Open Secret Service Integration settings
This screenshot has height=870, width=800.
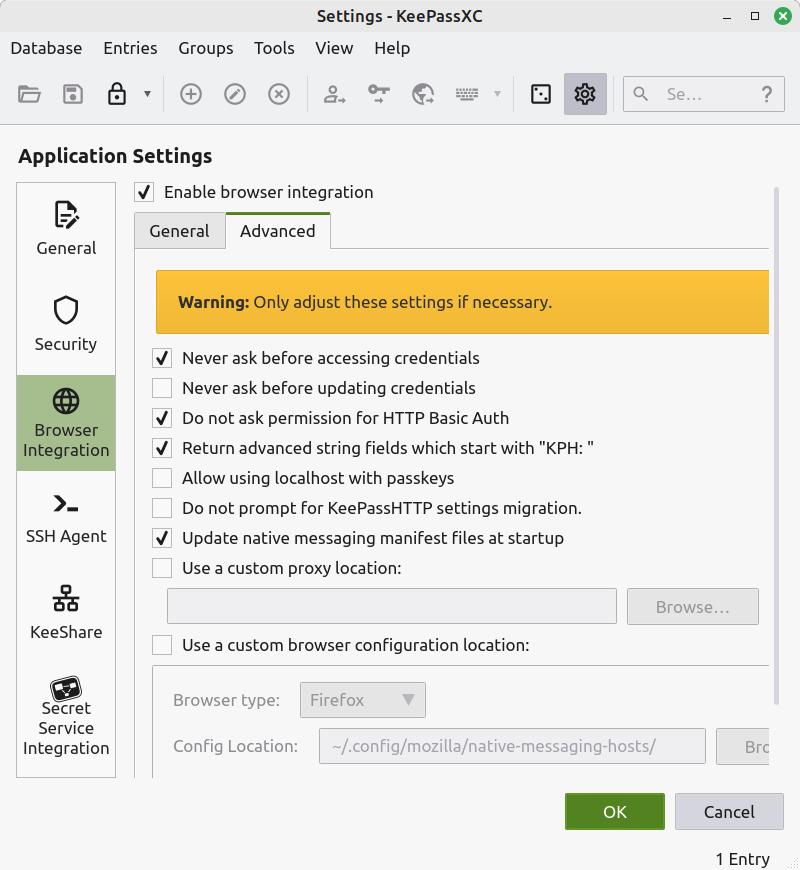[66, 718]
